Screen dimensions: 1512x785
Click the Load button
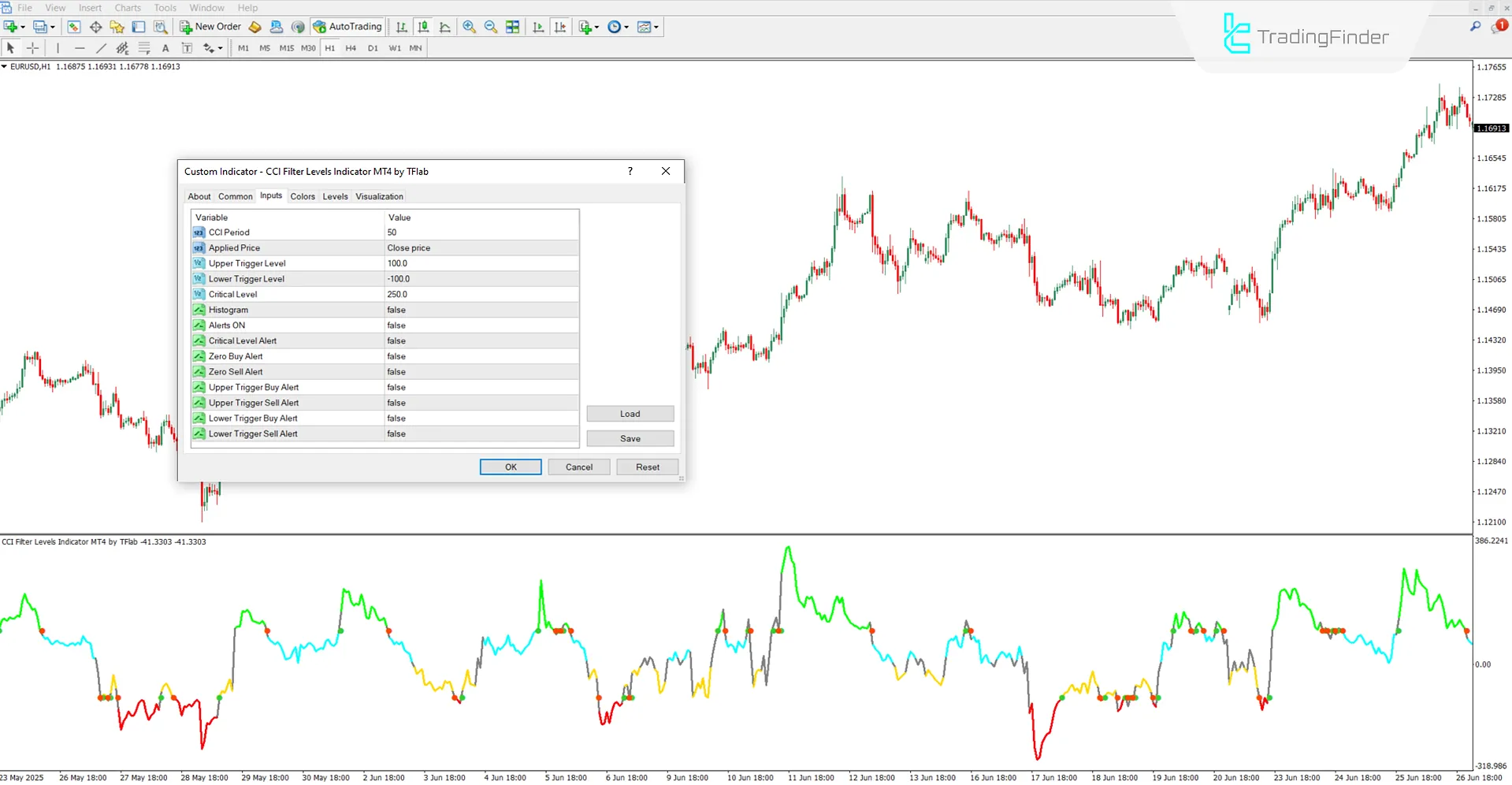pos(629,413)
